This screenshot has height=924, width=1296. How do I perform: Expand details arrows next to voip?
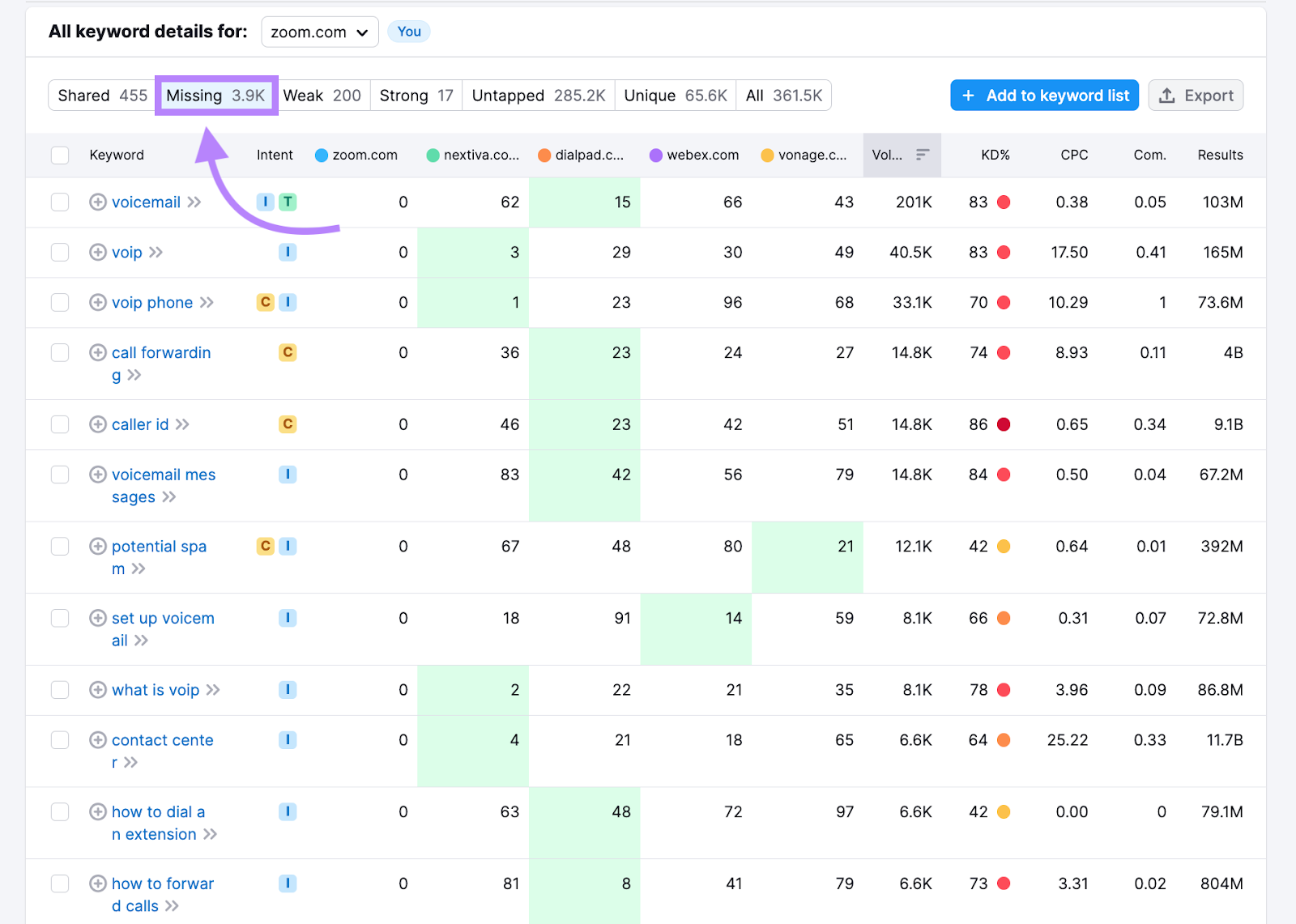[156, 252]
